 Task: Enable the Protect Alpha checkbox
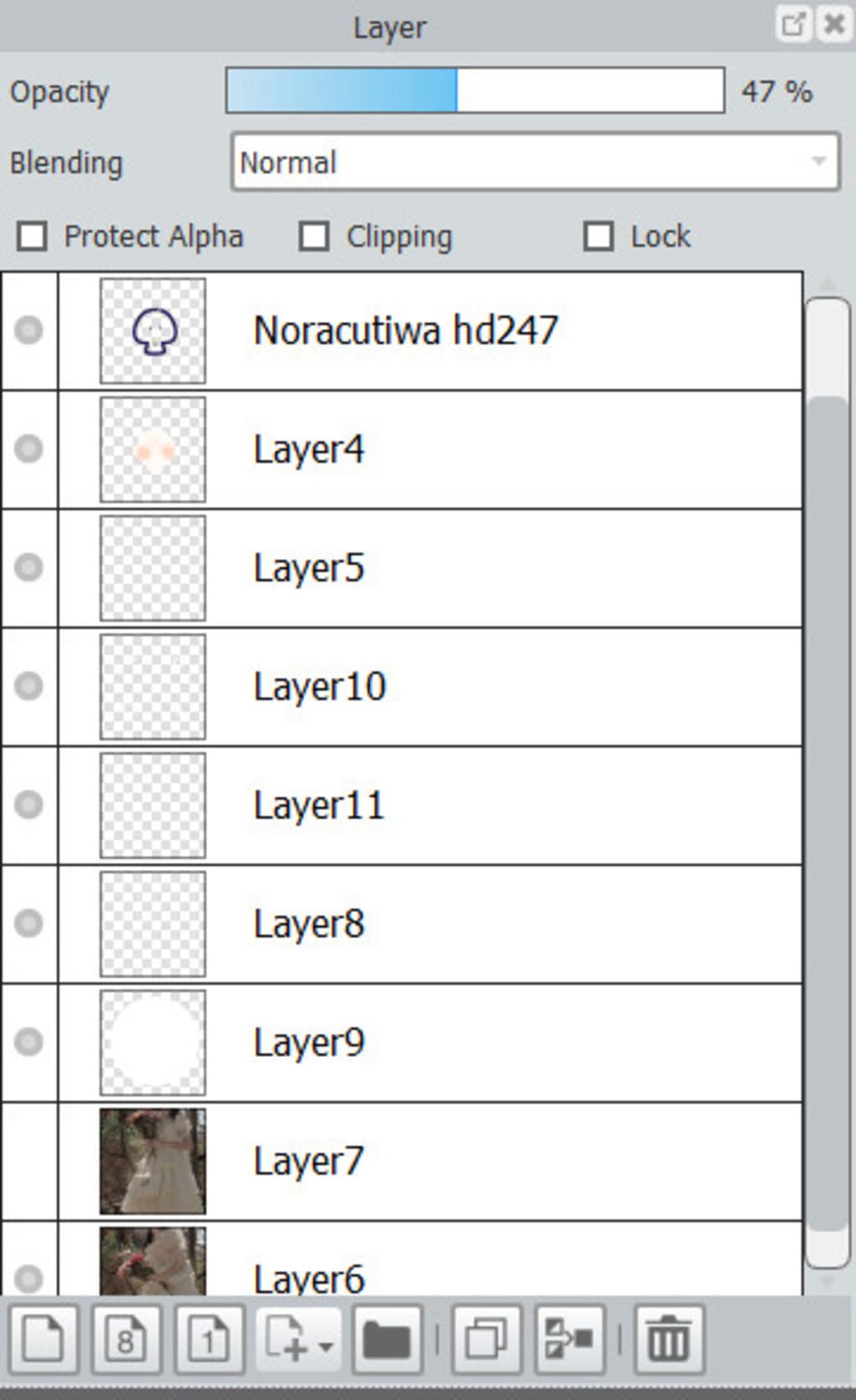pyautogui.click(x=33, y=237)
